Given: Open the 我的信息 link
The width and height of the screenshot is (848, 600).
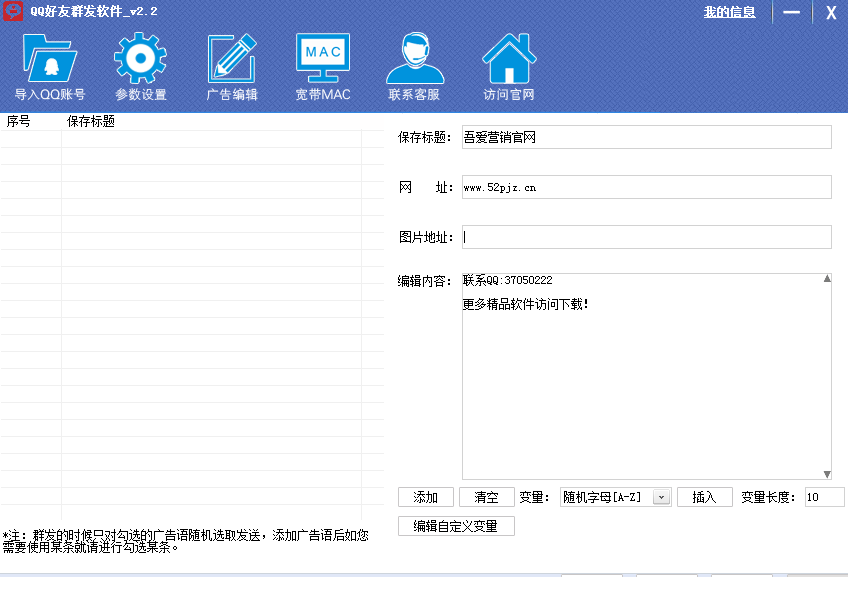Looking at the screenshot, I should pos(729,12).
